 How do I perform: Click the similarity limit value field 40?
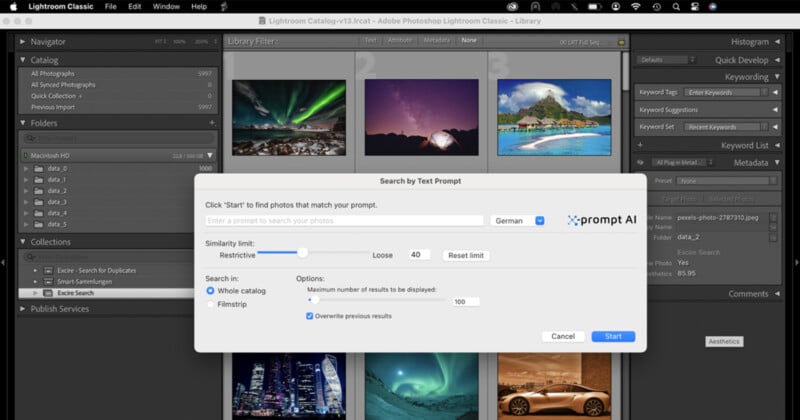click(x=419, y=255)
